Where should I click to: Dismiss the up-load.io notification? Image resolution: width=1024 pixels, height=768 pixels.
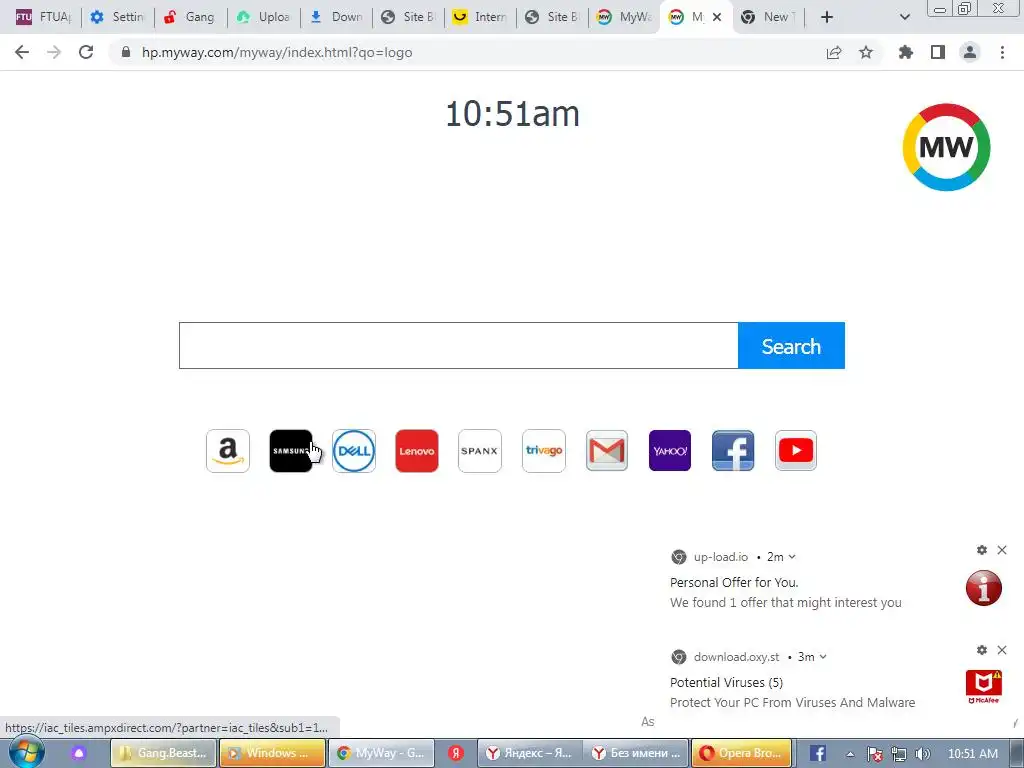click(x=1002, y=550)
